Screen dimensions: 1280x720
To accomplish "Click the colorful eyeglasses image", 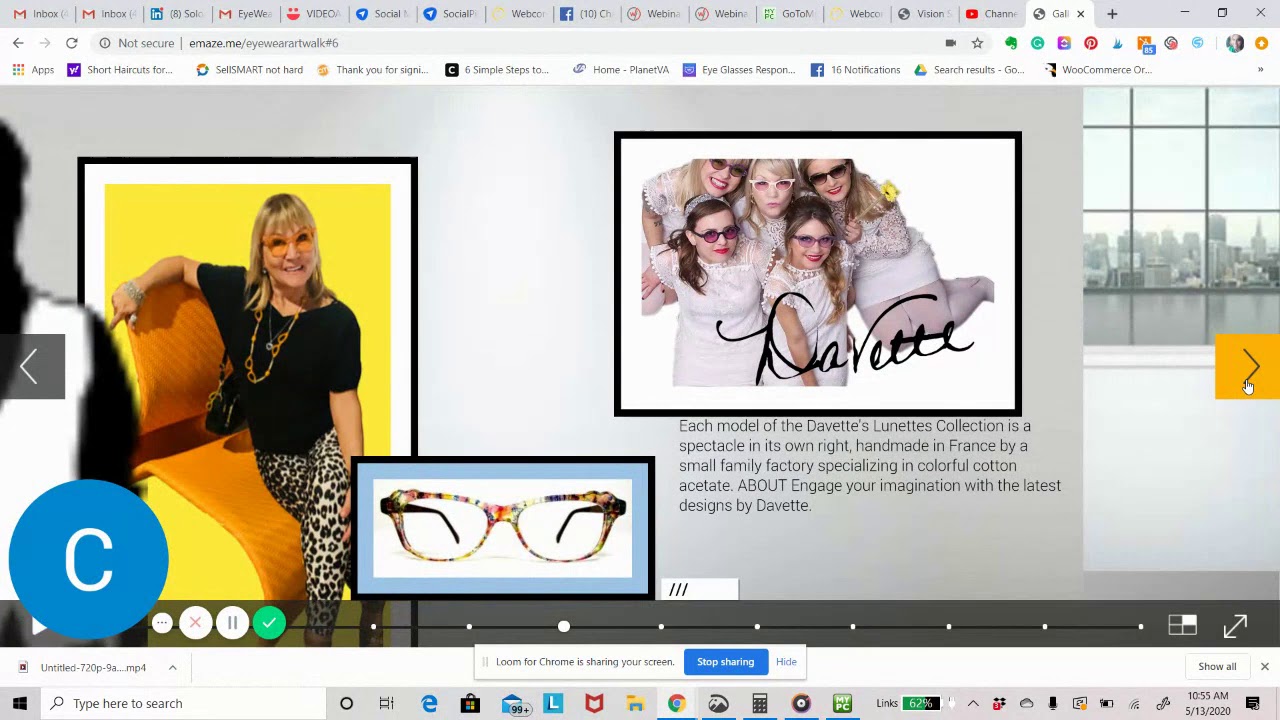I will click(503, 528).
